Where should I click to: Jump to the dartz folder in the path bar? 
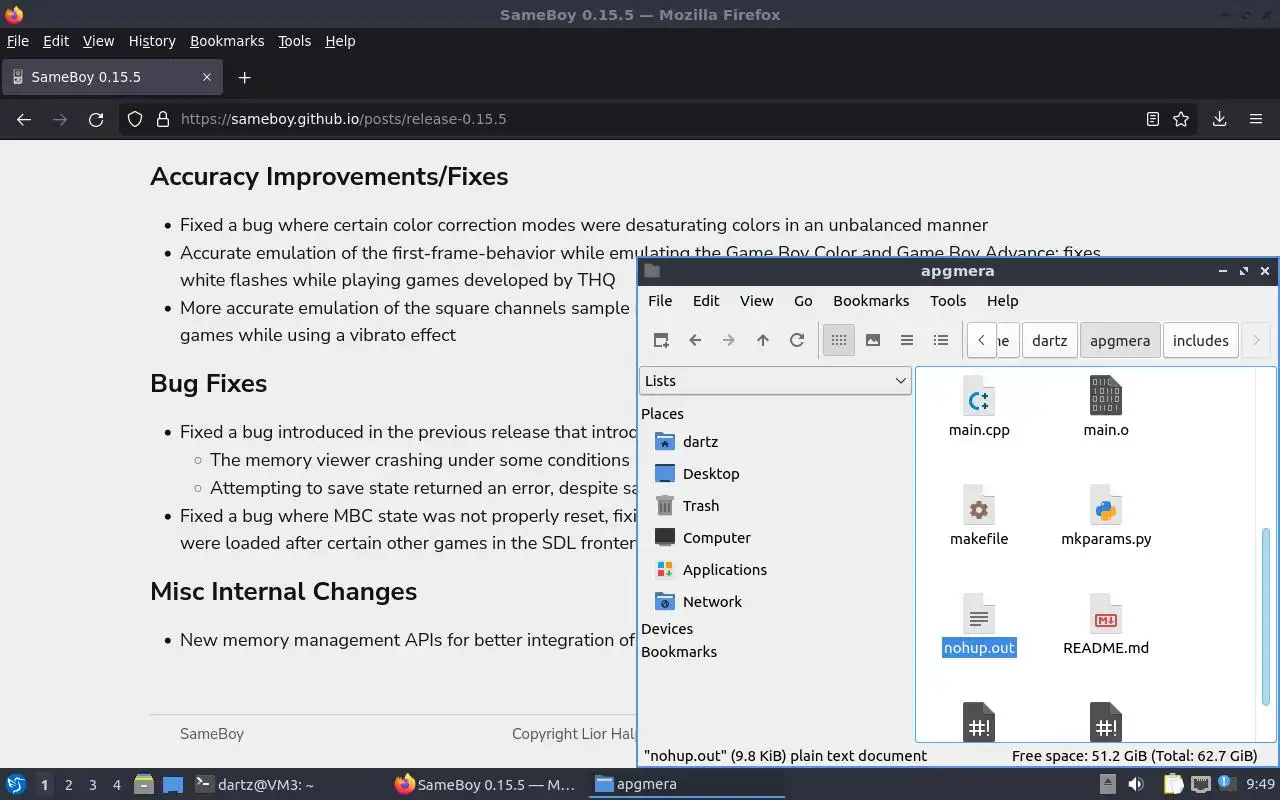tap(1049, 340)
